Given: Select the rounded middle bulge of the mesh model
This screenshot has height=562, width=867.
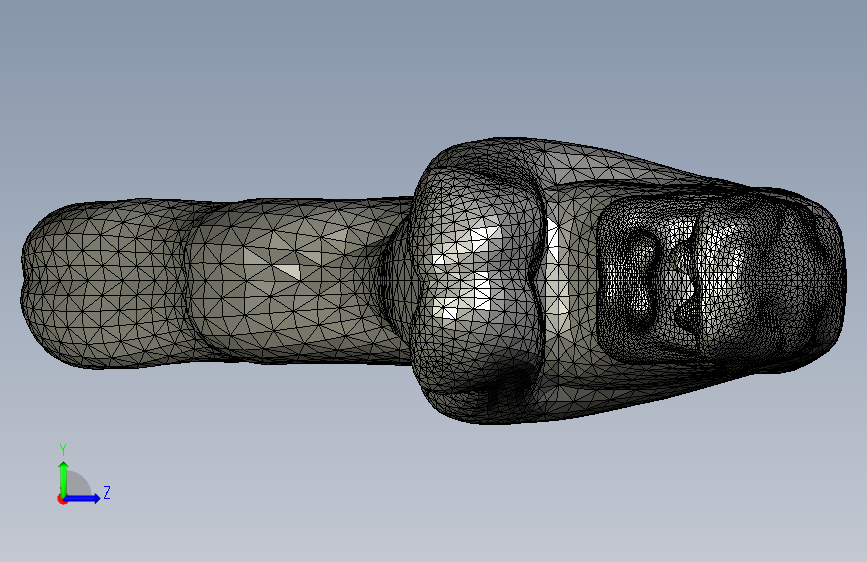Looking at the screenshot, I should (x=477, y=279).
